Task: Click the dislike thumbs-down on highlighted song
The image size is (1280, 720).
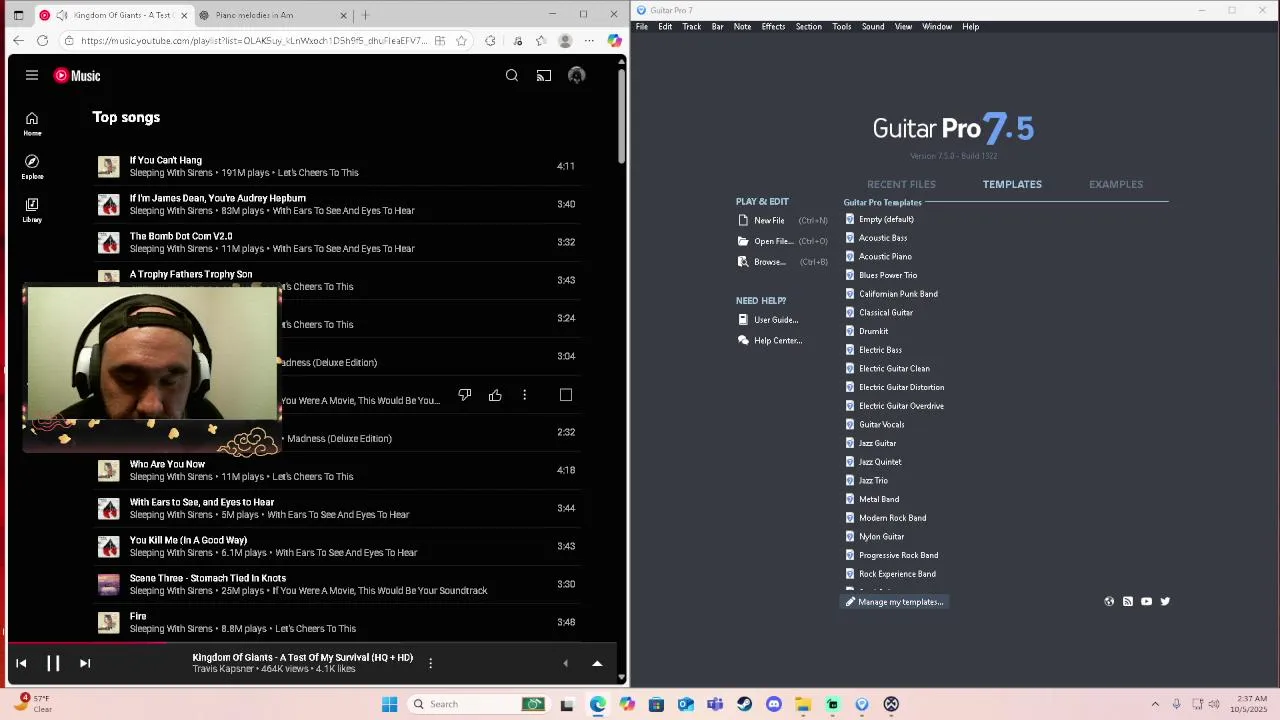Action: click(465, 395)
